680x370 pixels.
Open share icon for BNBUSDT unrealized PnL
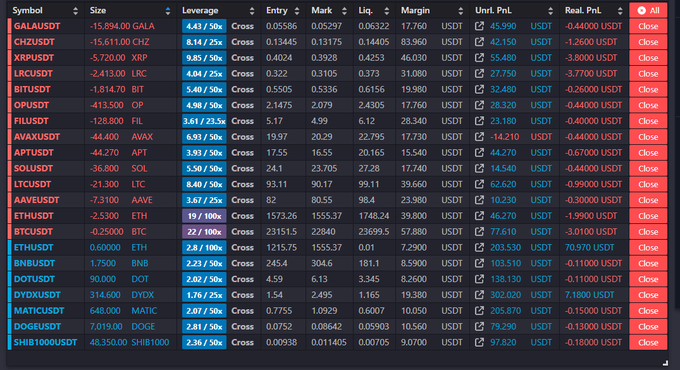click(x=479, y=263)
